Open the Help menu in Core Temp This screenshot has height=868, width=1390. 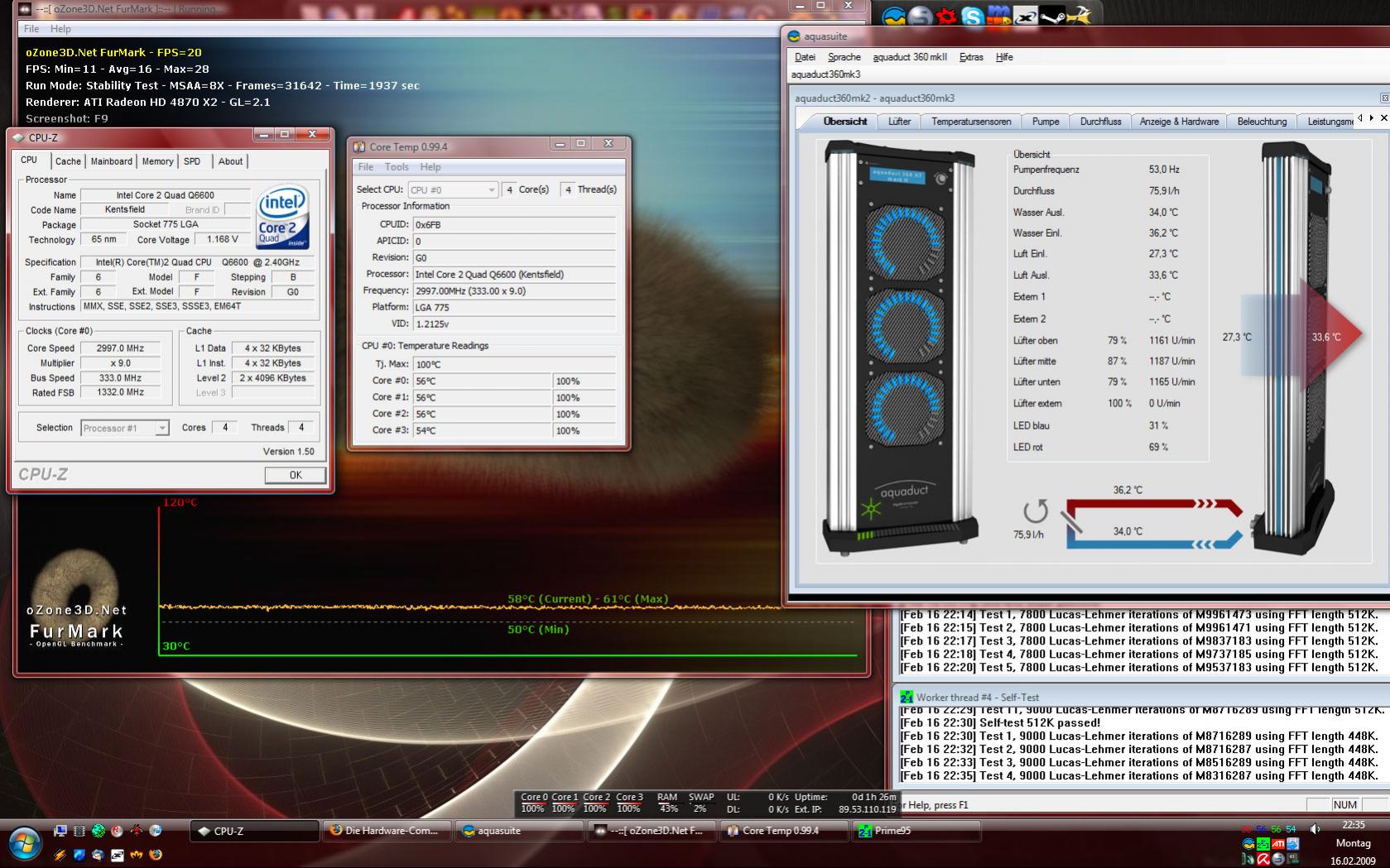pos(430,167)
